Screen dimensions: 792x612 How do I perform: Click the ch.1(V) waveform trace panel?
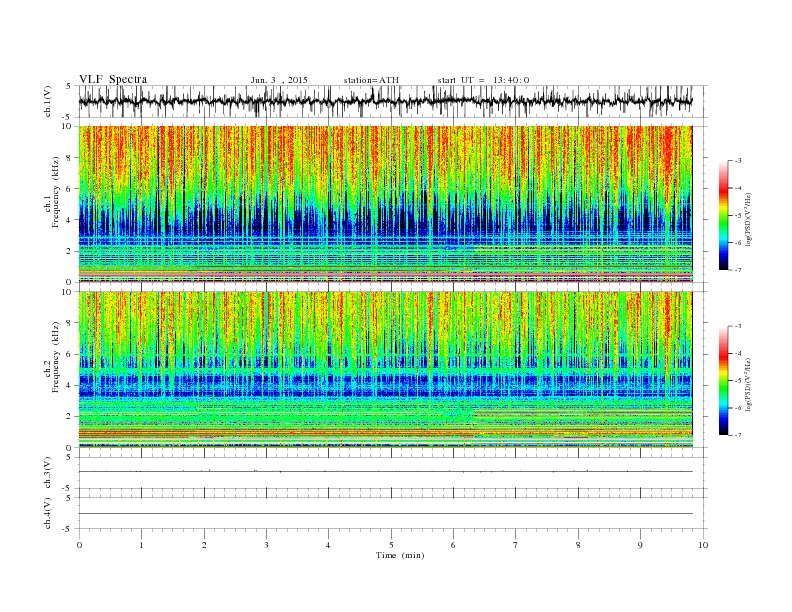[x=393, y=101]
